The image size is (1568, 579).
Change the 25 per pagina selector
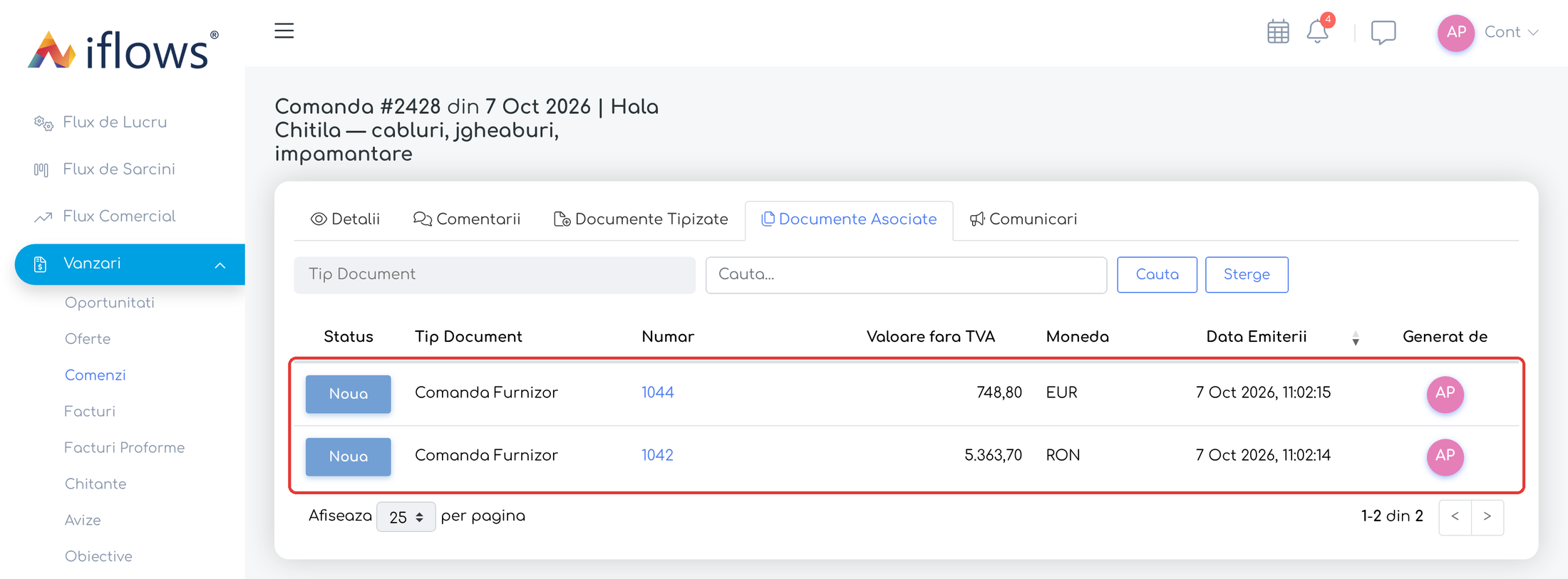(406, 517)
